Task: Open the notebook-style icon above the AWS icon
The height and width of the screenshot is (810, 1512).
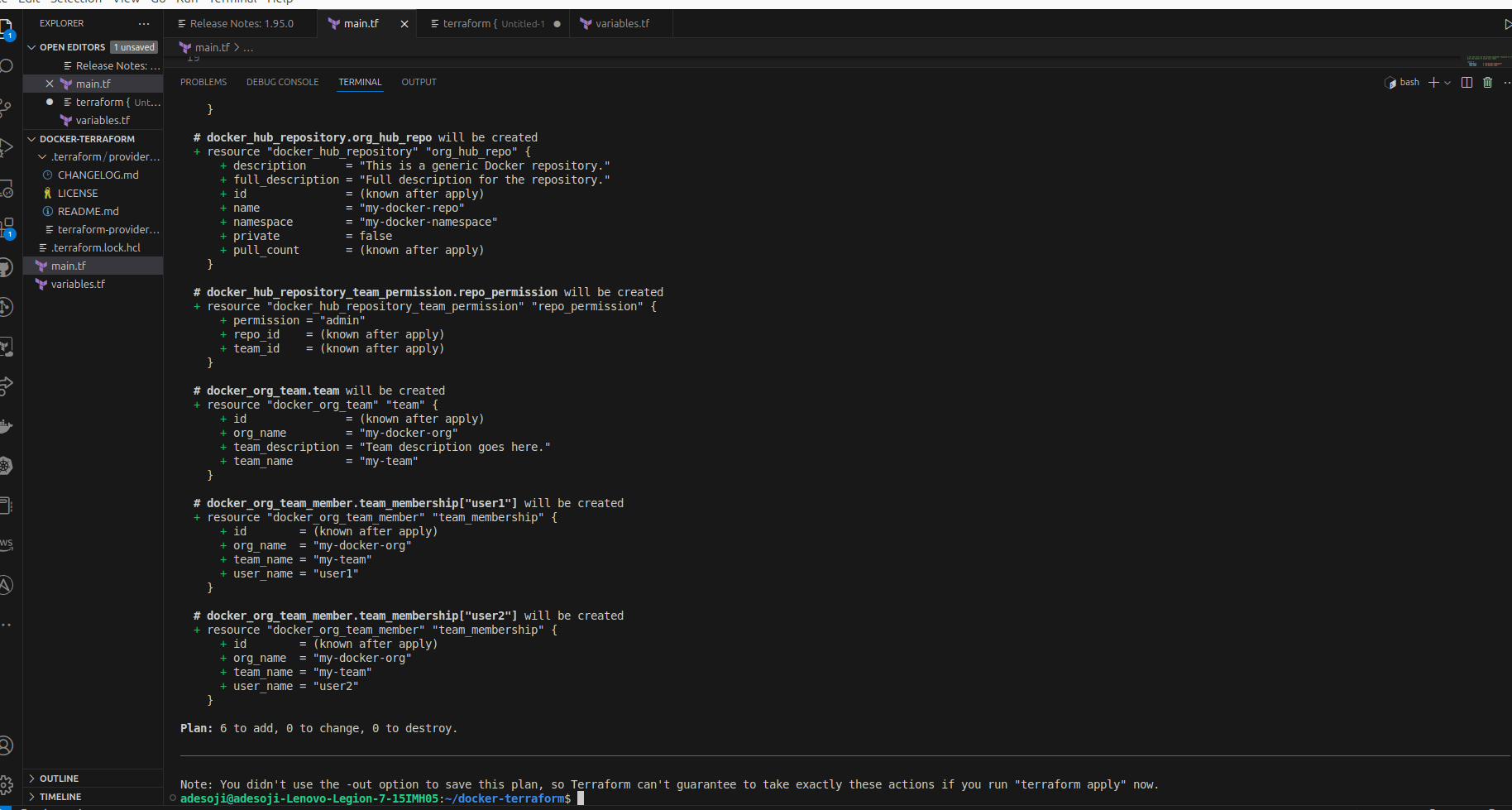Action: coord(7,506)
